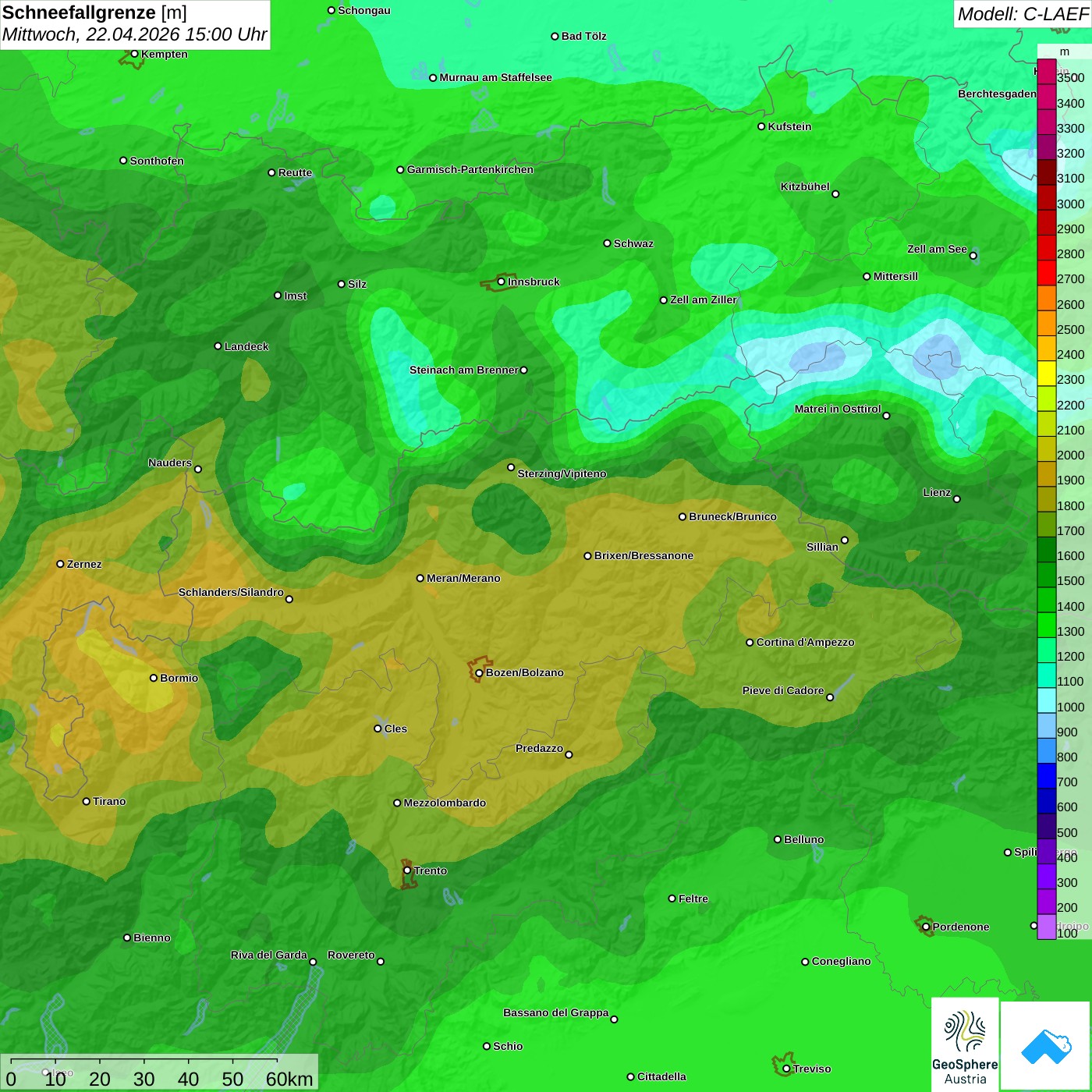This screenshot has width=1092, height=1092.
Task: Click the Sterzing/Vipiteno label
Action: (562, 473)
